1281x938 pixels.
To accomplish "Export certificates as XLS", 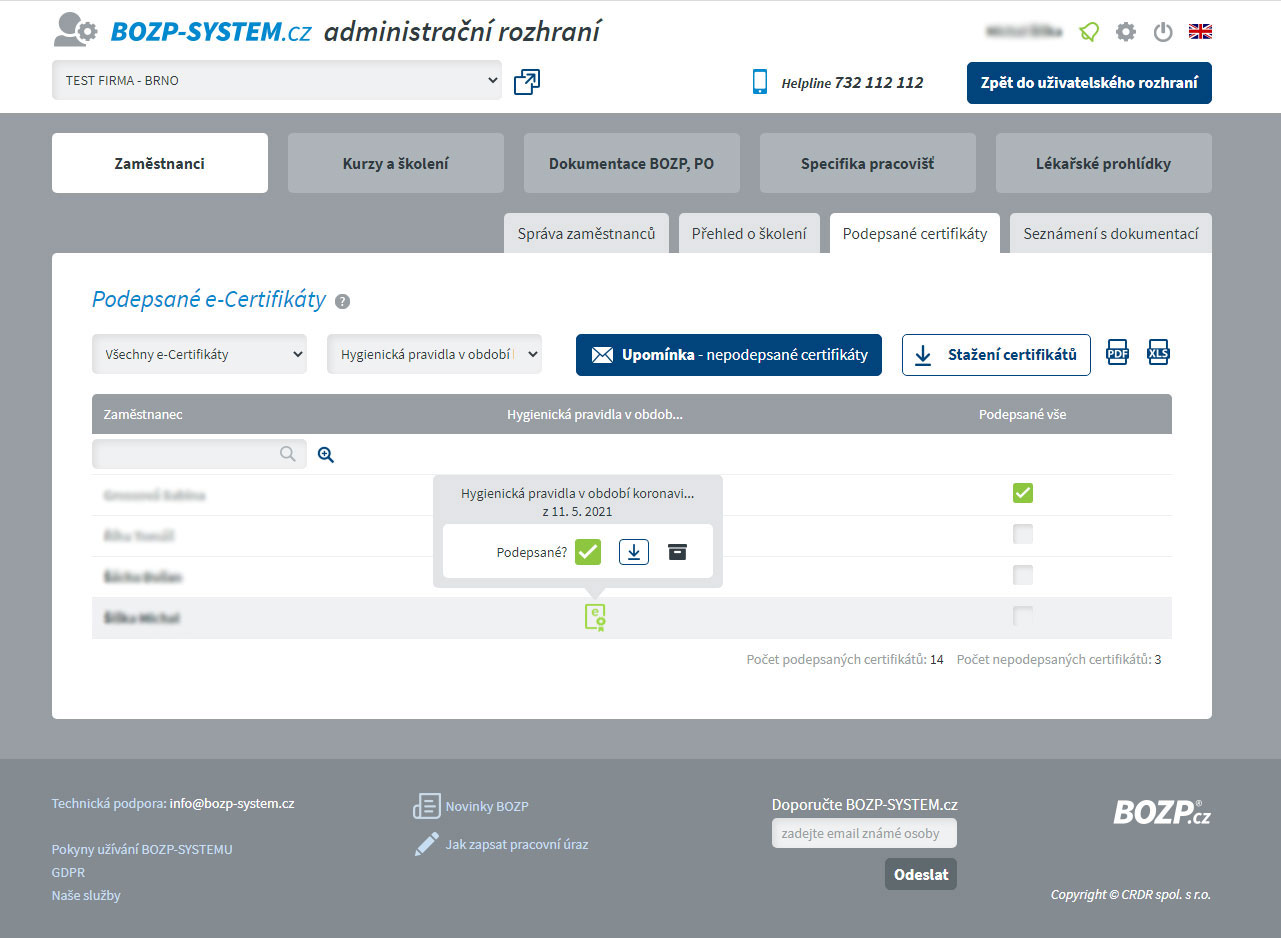I will click(x=1158, y=353).
